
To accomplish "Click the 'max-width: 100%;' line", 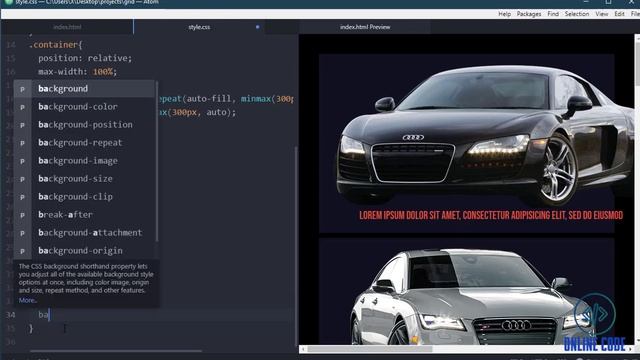I will tap(78, 71).
